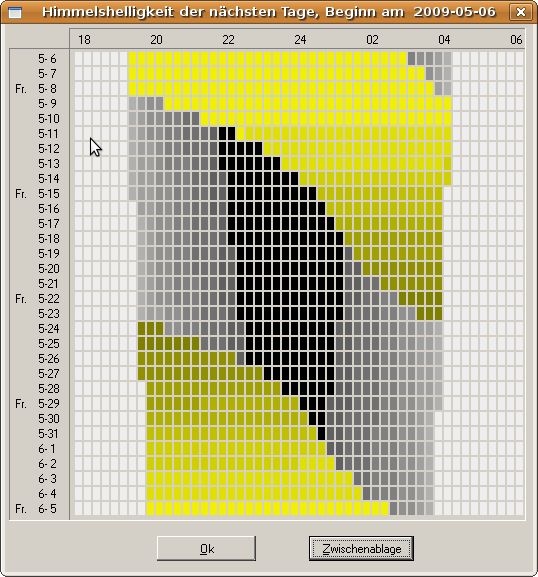Click the Ok button

point(206,548)
